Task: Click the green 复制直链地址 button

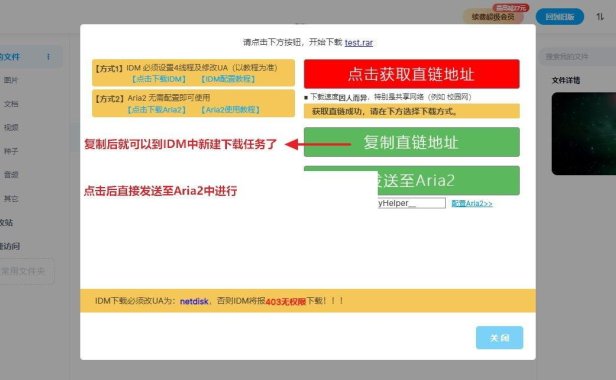Action: tap(411, 142)
